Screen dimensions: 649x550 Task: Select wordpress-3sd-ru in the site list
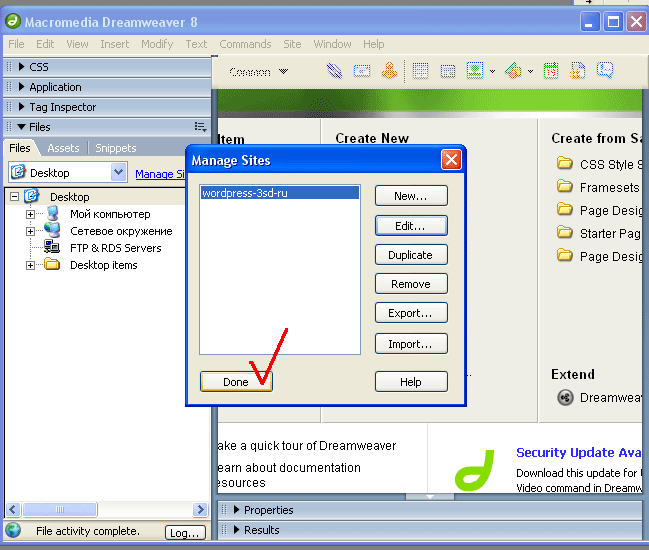tap(280, 193)
